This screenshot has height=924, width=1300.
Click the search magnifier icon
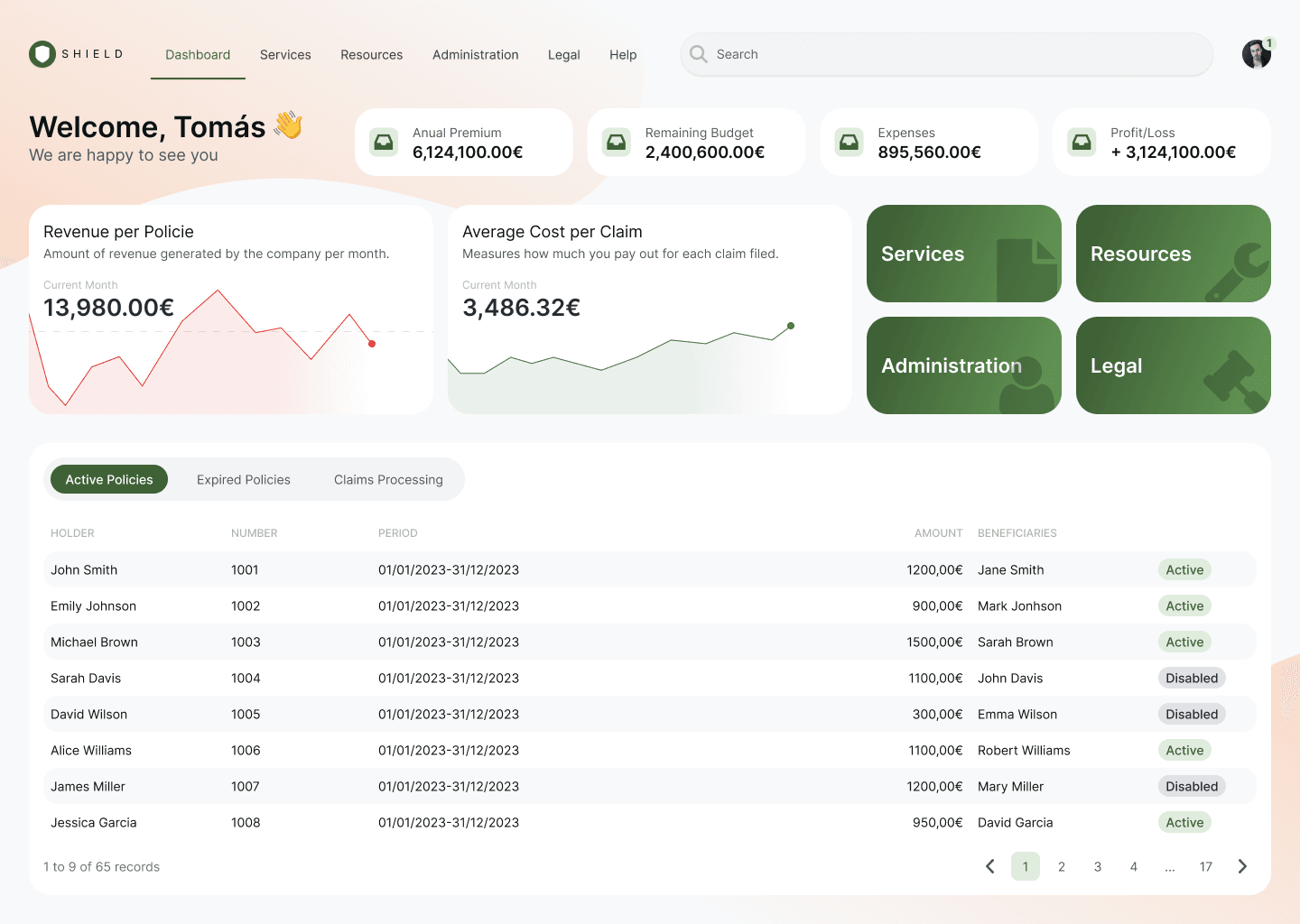click(698, 54)
